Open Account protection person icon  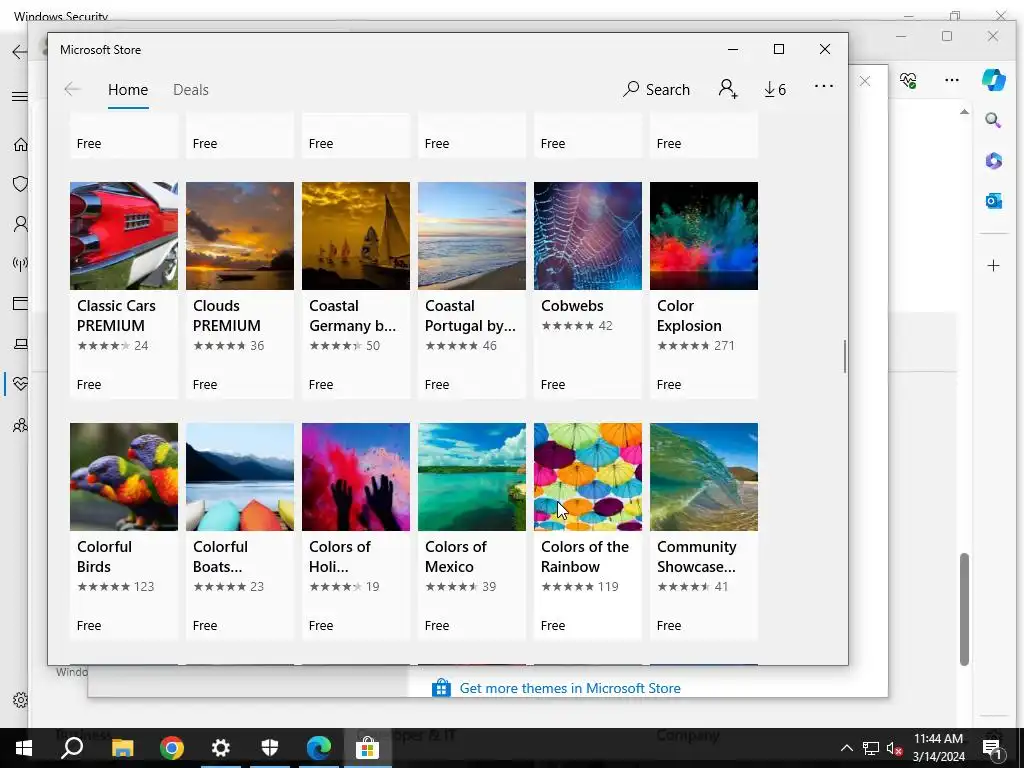coord(21,224)
